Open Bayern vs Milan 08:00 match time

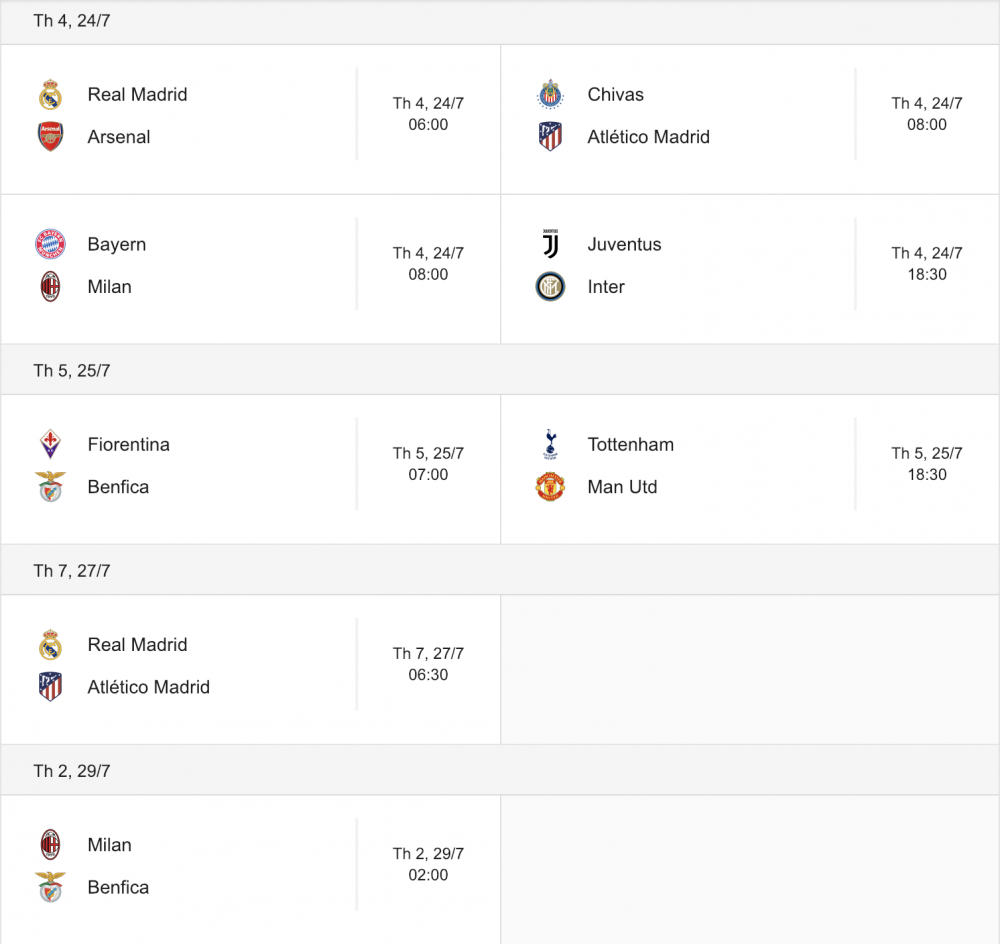pyautogui.click(x=428, y=264)
